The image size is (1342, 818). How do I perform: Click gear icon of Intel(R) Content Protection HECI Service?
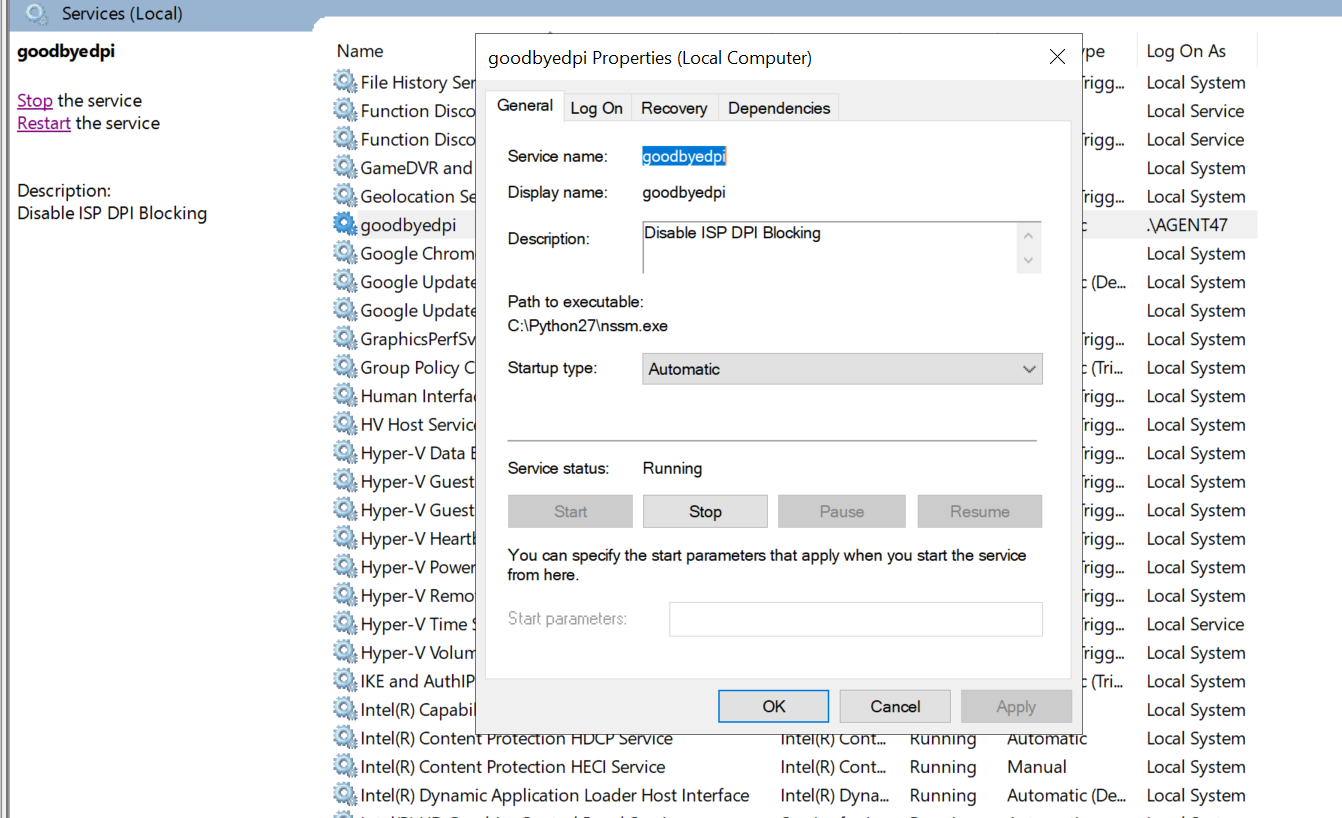click(345, 766)
